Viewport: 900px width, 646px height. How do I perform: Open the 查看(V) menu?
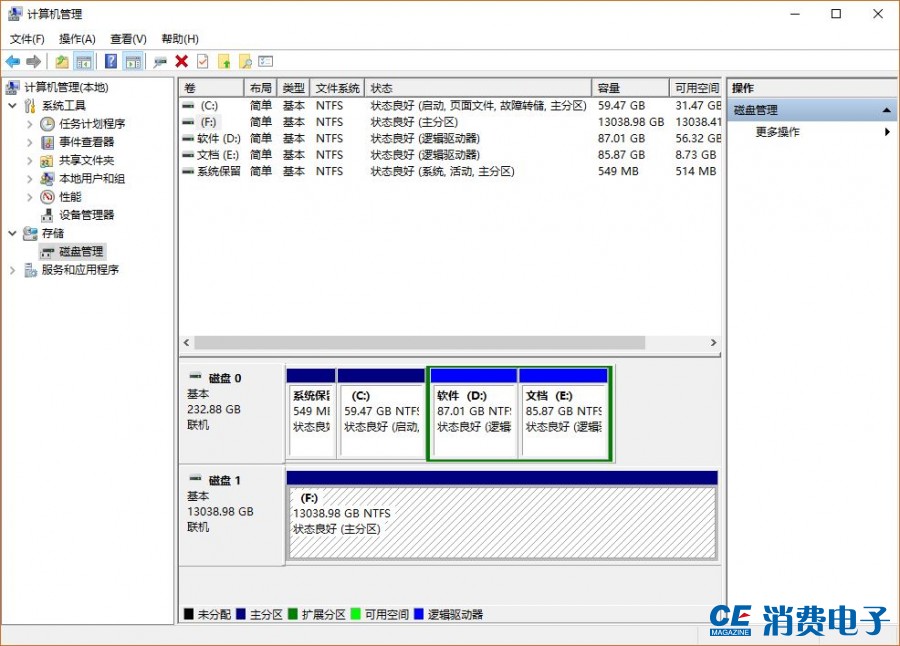click(x=128, y=39)
